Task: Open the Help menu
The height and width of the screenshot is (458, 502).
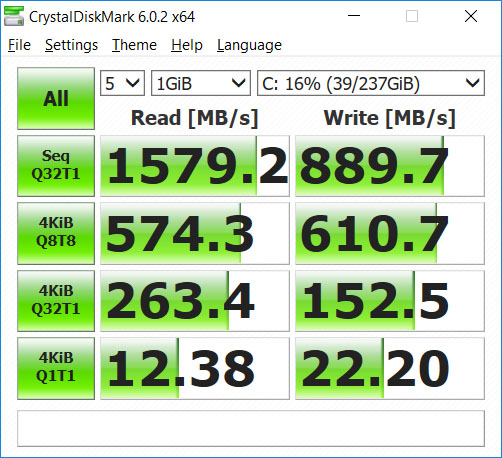Action: (187, 45)
